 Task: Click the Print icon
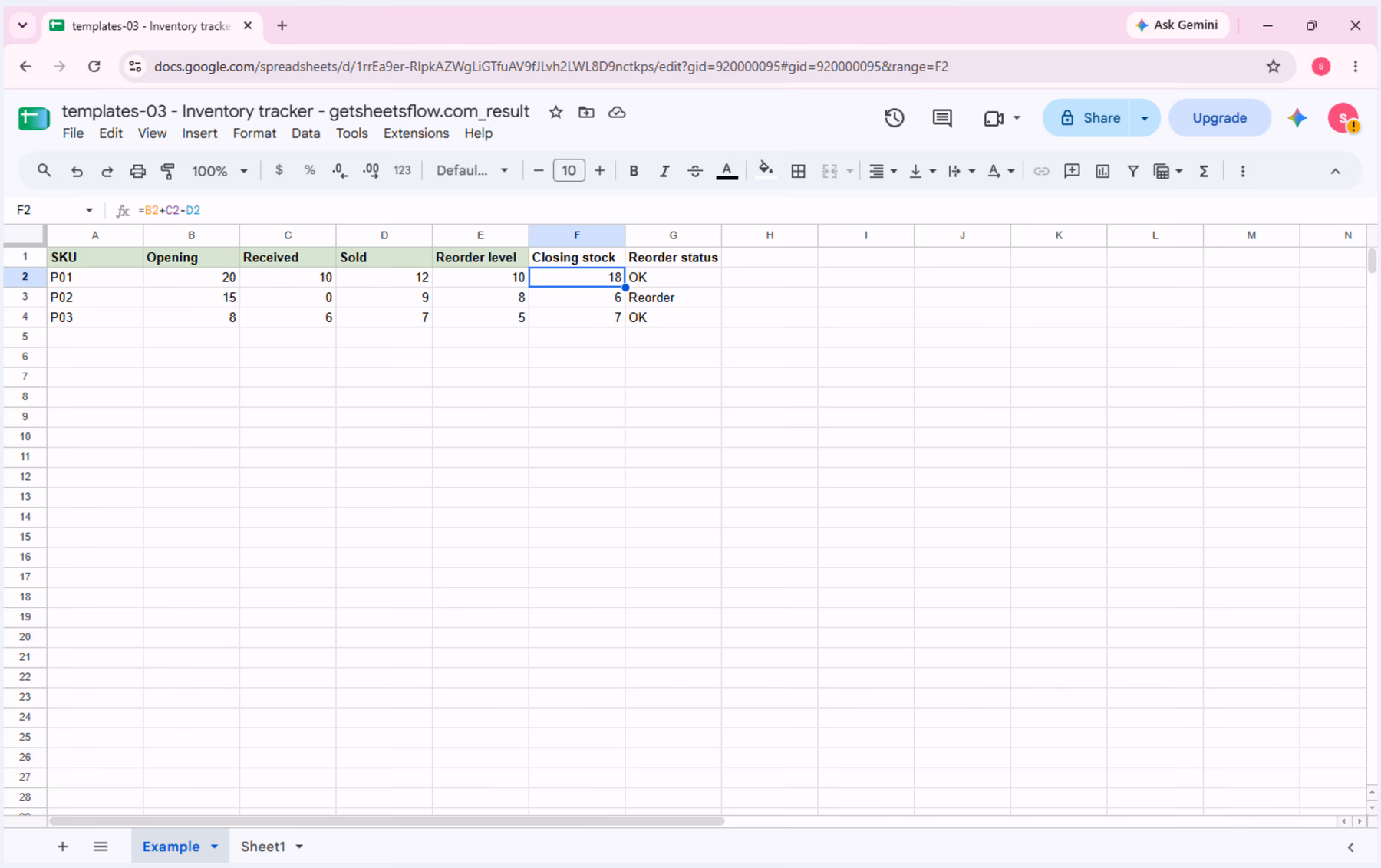[x=137, y=171]
